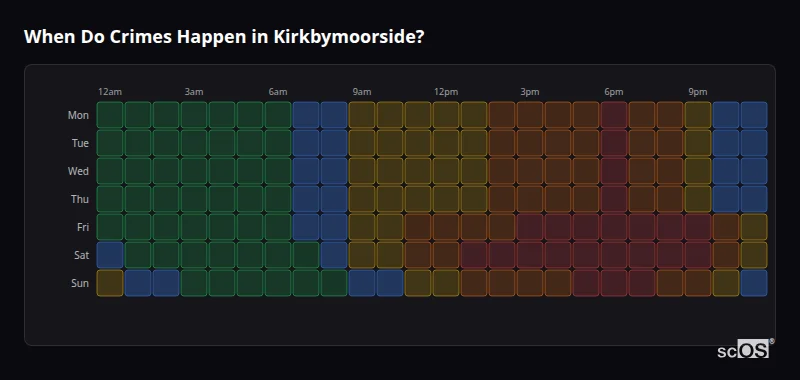Viewport: 800px width, 380px height.
Task: Click the '12am' column label
Action: click(x=110, y=92)
